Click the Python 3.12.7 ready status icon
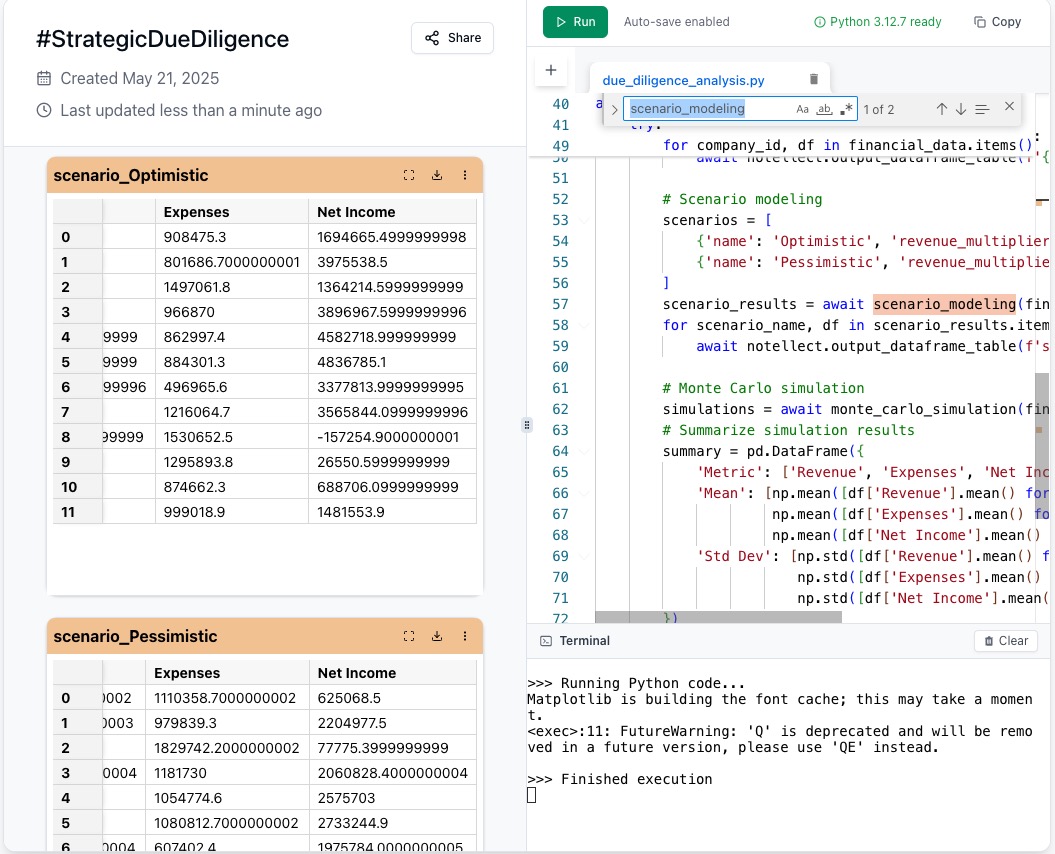Screen dimensions: 1055x854 tap(820, 22)
